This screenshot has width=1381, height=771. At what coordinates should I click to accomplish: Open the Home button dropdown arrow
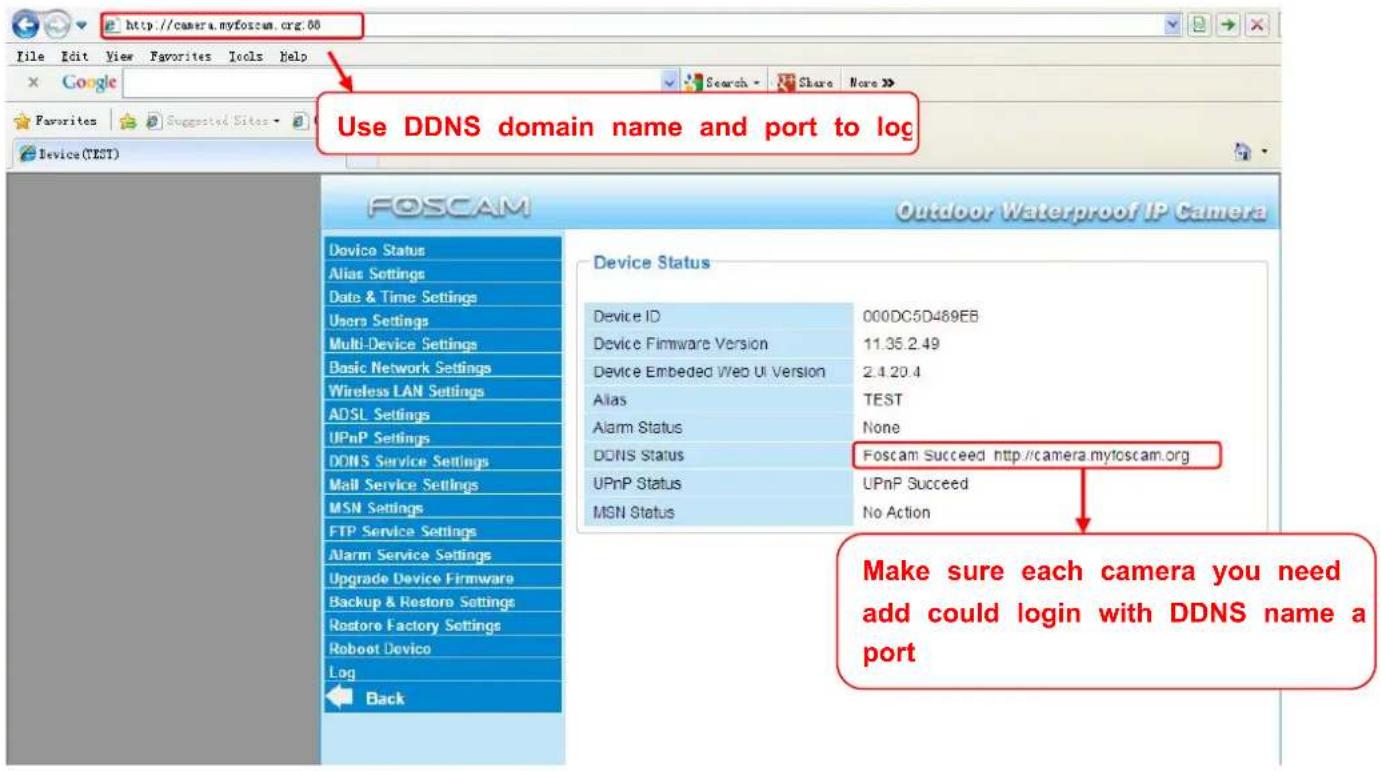click(1264, 153)
